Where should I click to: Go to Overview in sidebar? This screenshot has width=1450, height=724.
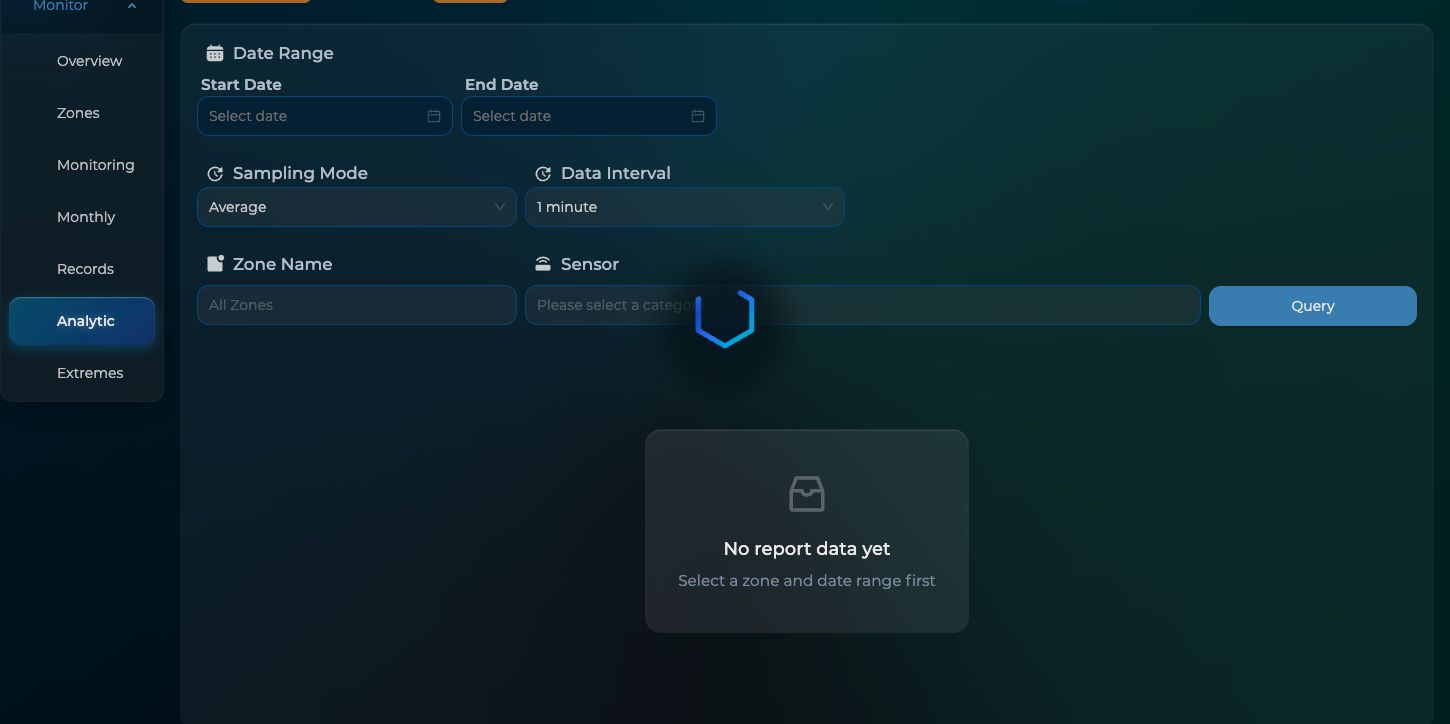[82, 61]
